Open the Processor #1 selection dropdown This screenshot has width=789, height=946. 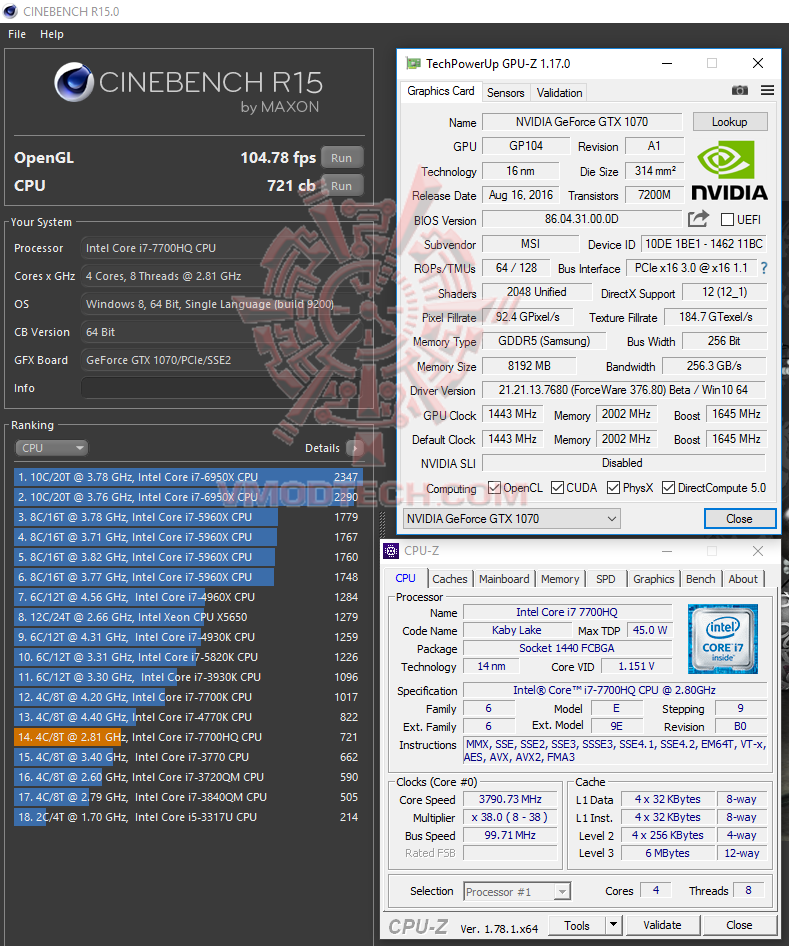[x=517, y=891]
